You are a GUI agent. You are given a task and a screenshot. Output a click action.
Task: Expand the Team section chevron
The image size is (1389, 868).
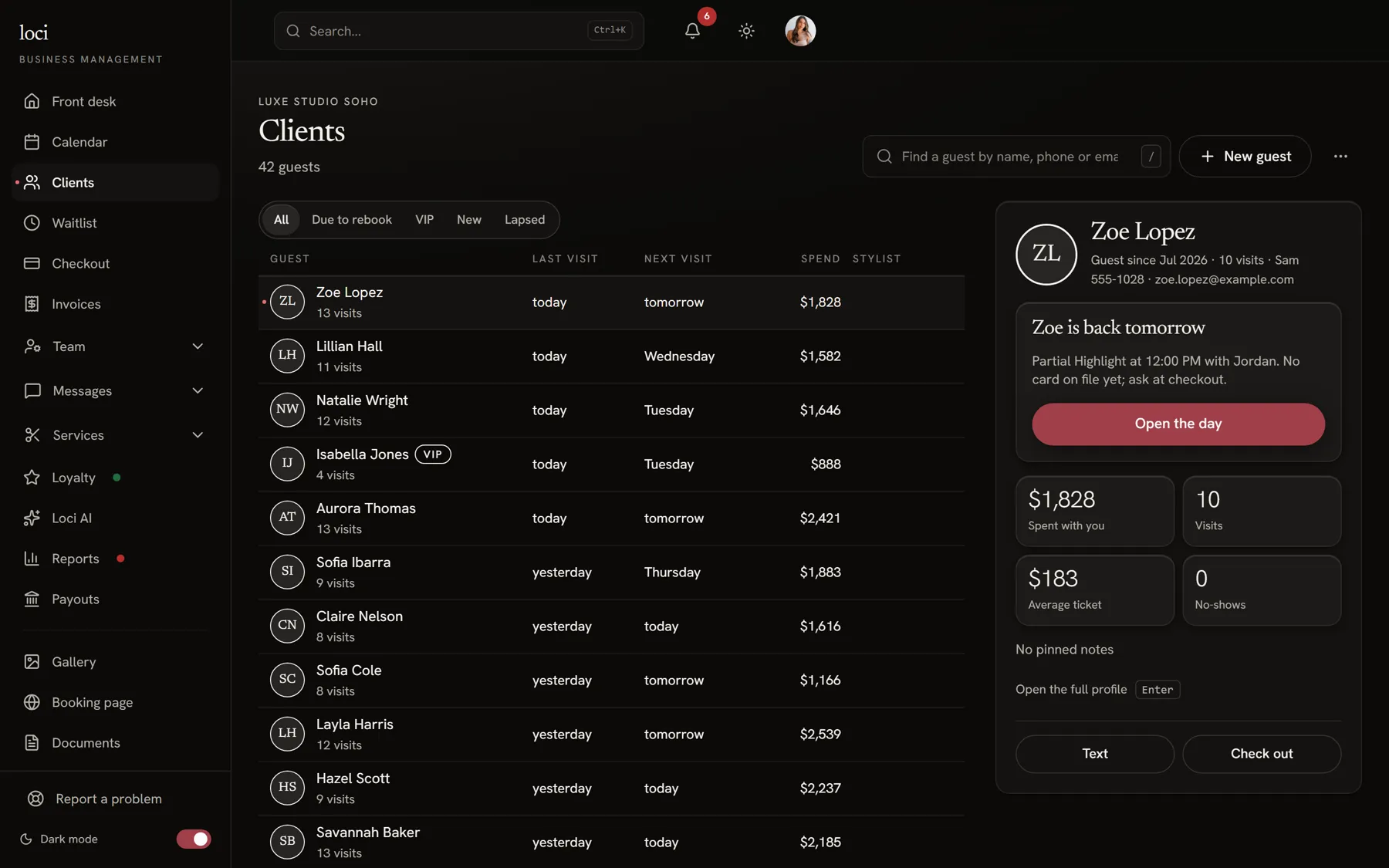[198, 346]
